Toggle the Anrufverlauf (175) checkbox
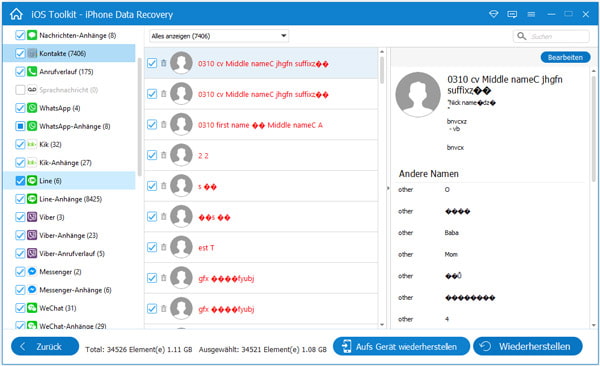This screenshot has height=366, width=600. tap(20, 72)
